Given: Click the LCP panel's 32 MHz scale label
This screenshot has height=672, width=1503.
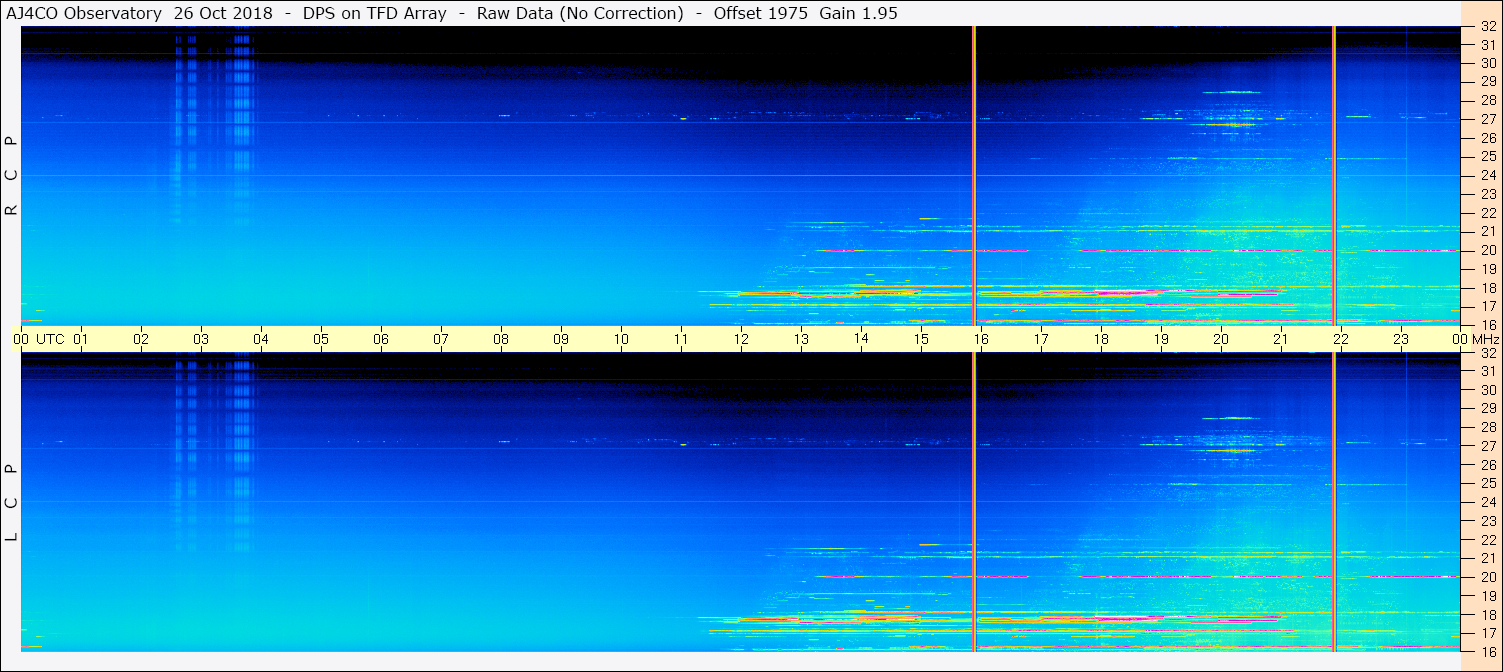Looking at the screenshot, I should (1488, 353).
